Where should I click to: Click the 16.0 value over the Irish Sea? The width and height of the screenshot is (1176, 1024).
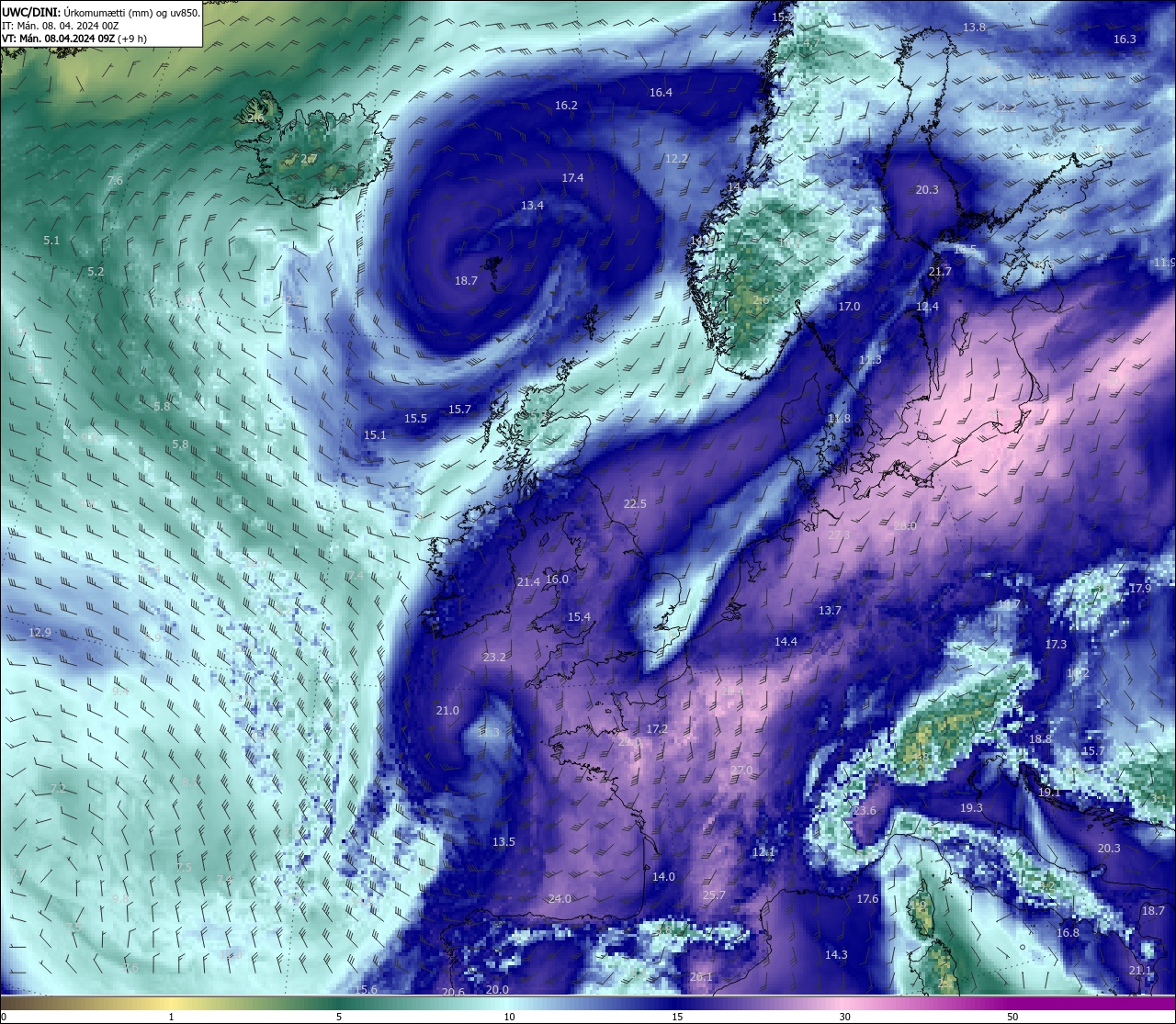click(557, 580)
